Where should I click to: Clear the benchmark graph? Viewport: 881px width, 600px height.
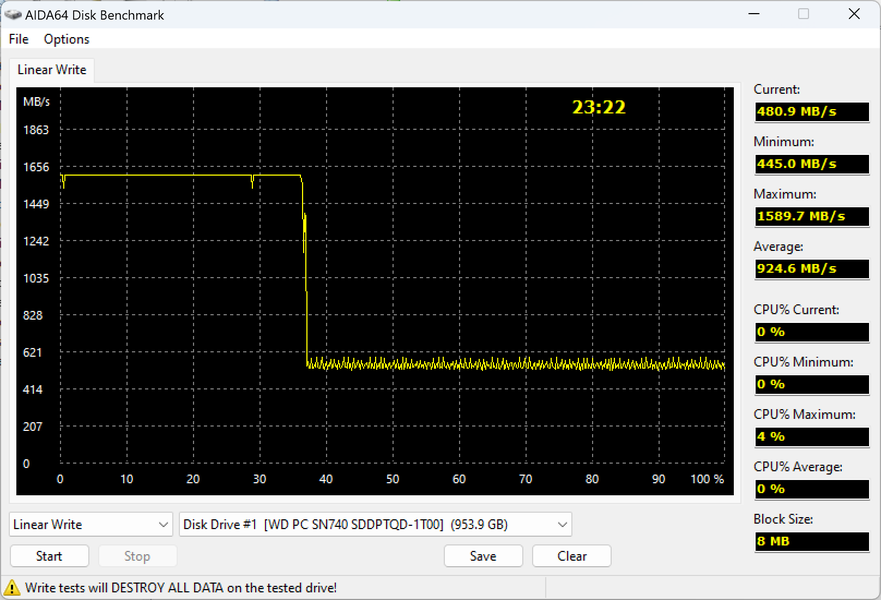click(572, 556)
